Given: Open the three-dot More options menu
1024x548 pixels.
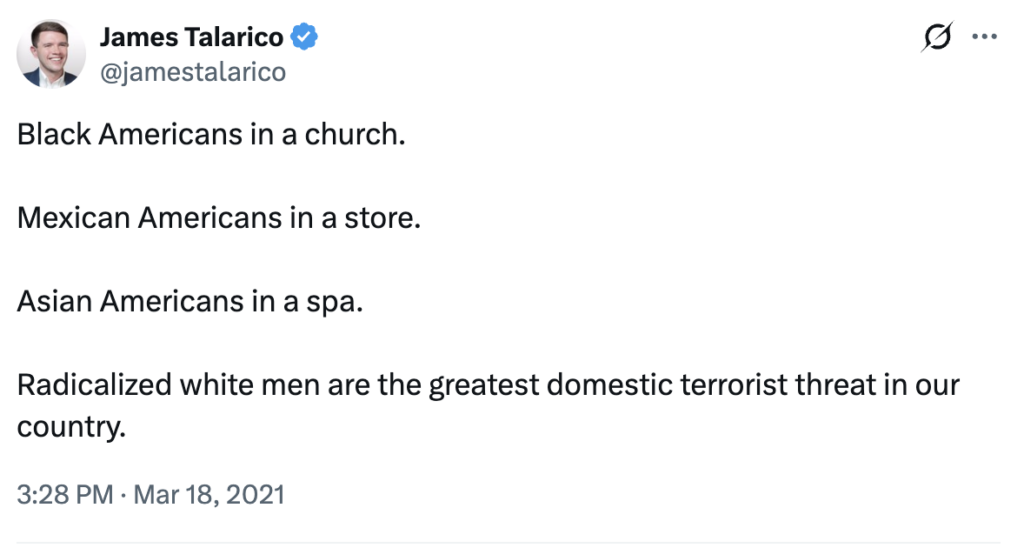Looking at the screenshot, I should click(984, 37).
